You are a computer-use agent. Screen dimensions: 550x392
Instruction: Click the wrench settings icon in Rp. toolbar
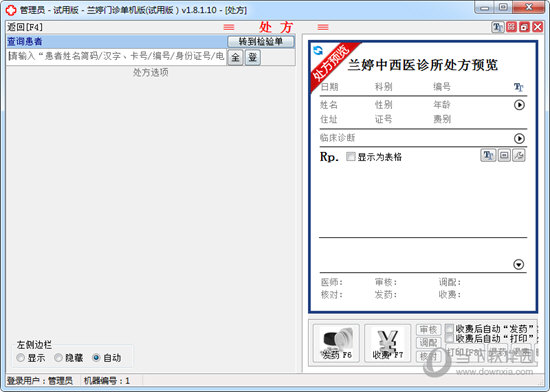(519, 155)
